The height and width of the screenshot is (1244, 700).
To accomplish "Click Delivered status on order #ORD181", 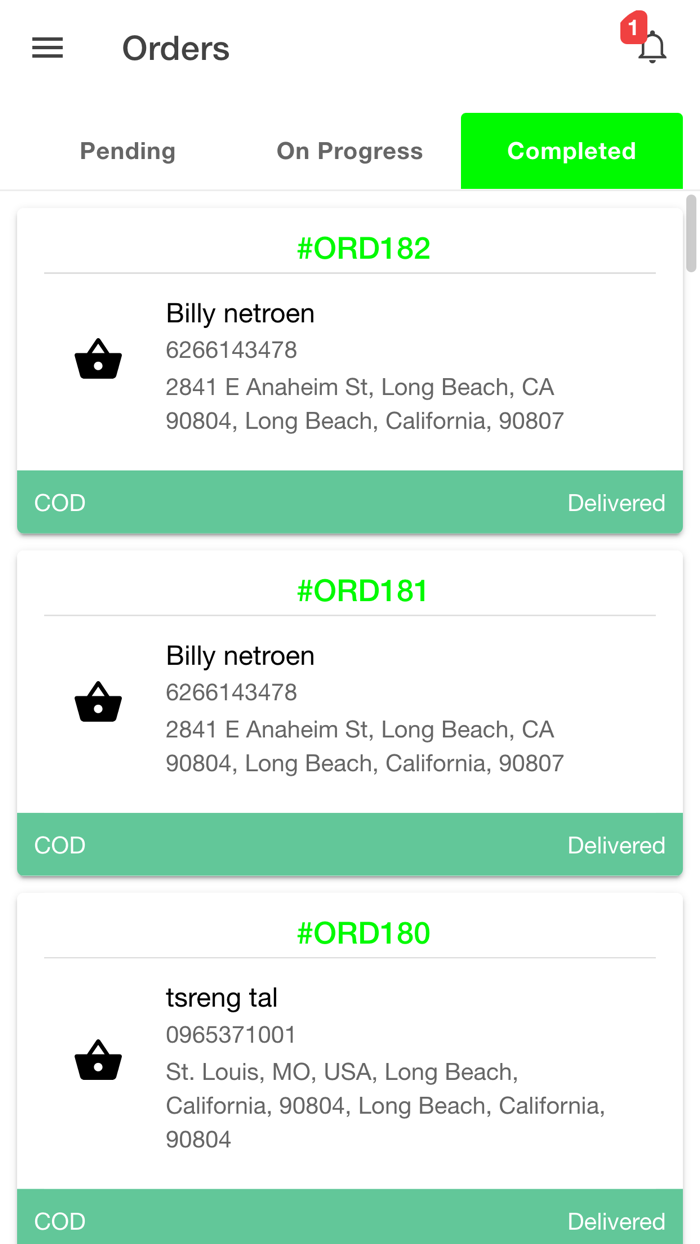I will coord(616,845).
